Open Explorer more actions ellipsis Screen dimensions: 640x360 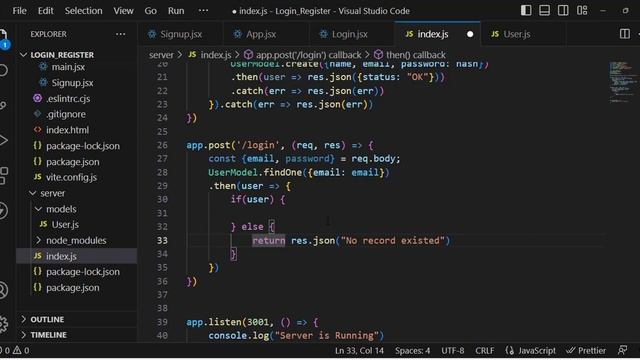pyautogui.click(x=120, y=34)
